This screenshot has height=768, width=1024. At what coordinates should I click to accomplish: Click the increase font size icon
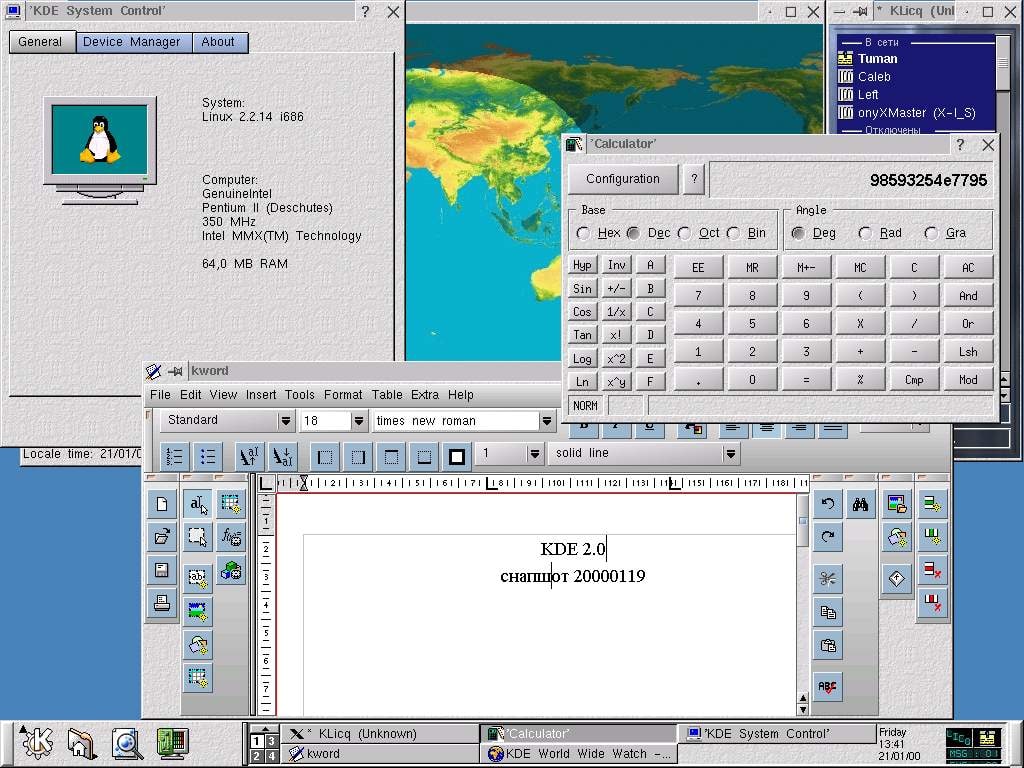point(249,456)
